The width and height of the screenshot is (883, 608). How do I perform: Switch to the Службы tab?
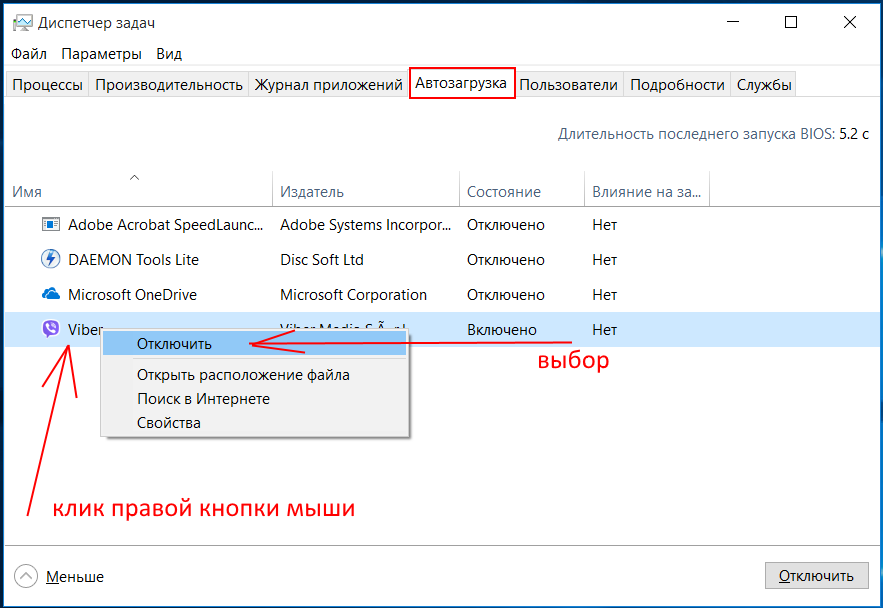[764, 84]
